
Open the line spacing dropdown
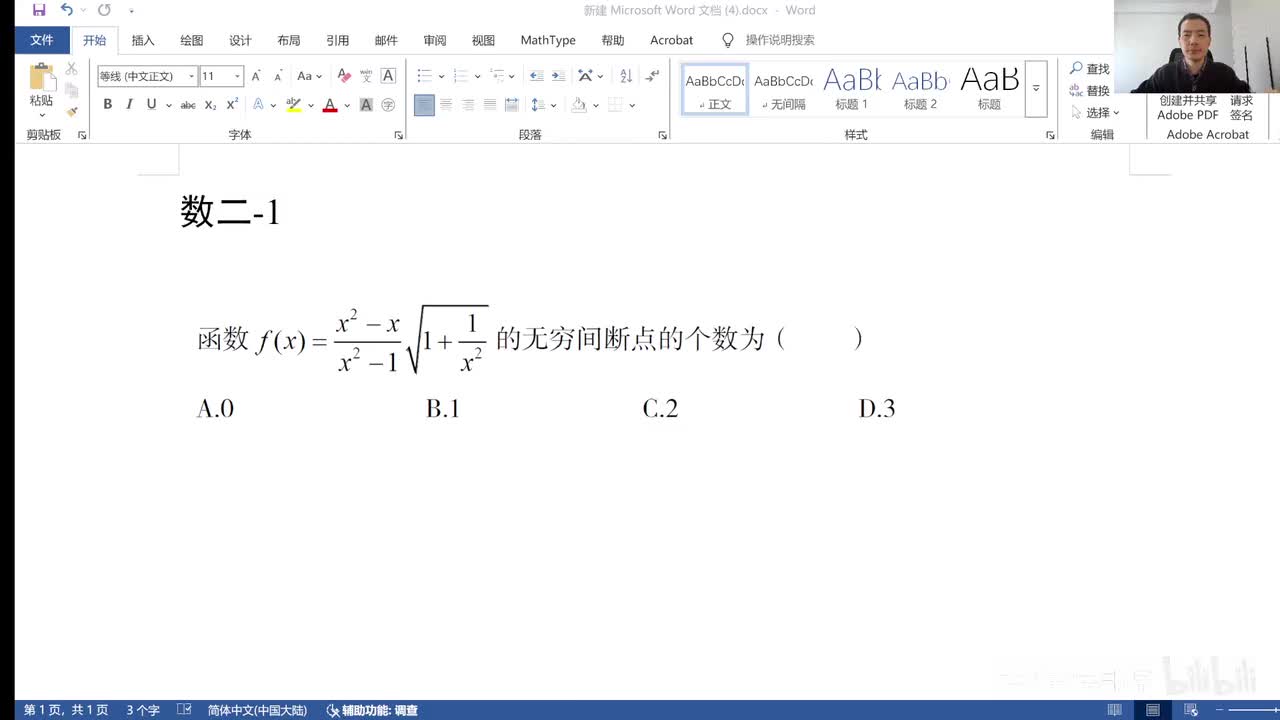coord(543,105)
